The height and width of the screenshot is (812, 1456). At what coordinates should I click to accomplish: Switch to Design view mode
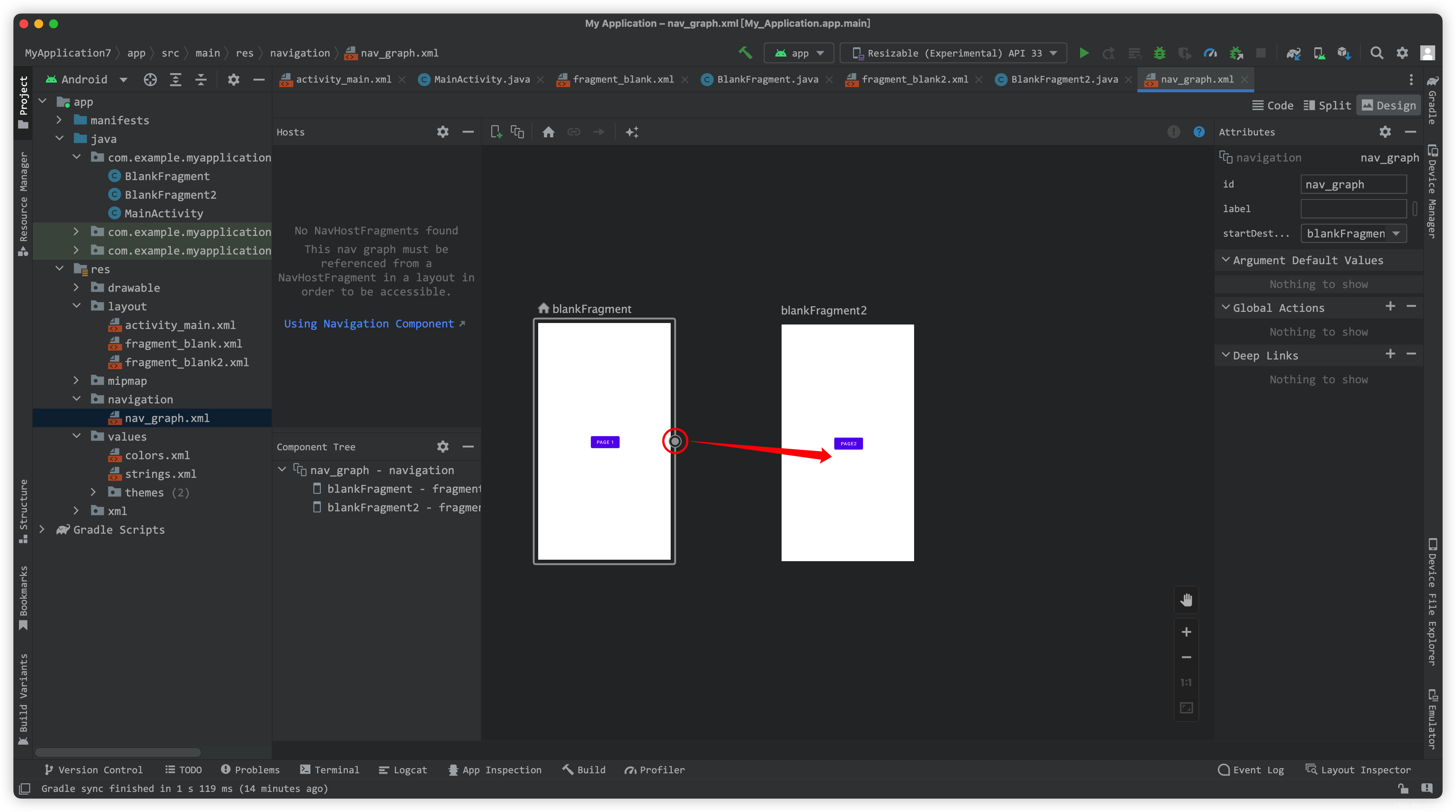(x=1389, y=105)
